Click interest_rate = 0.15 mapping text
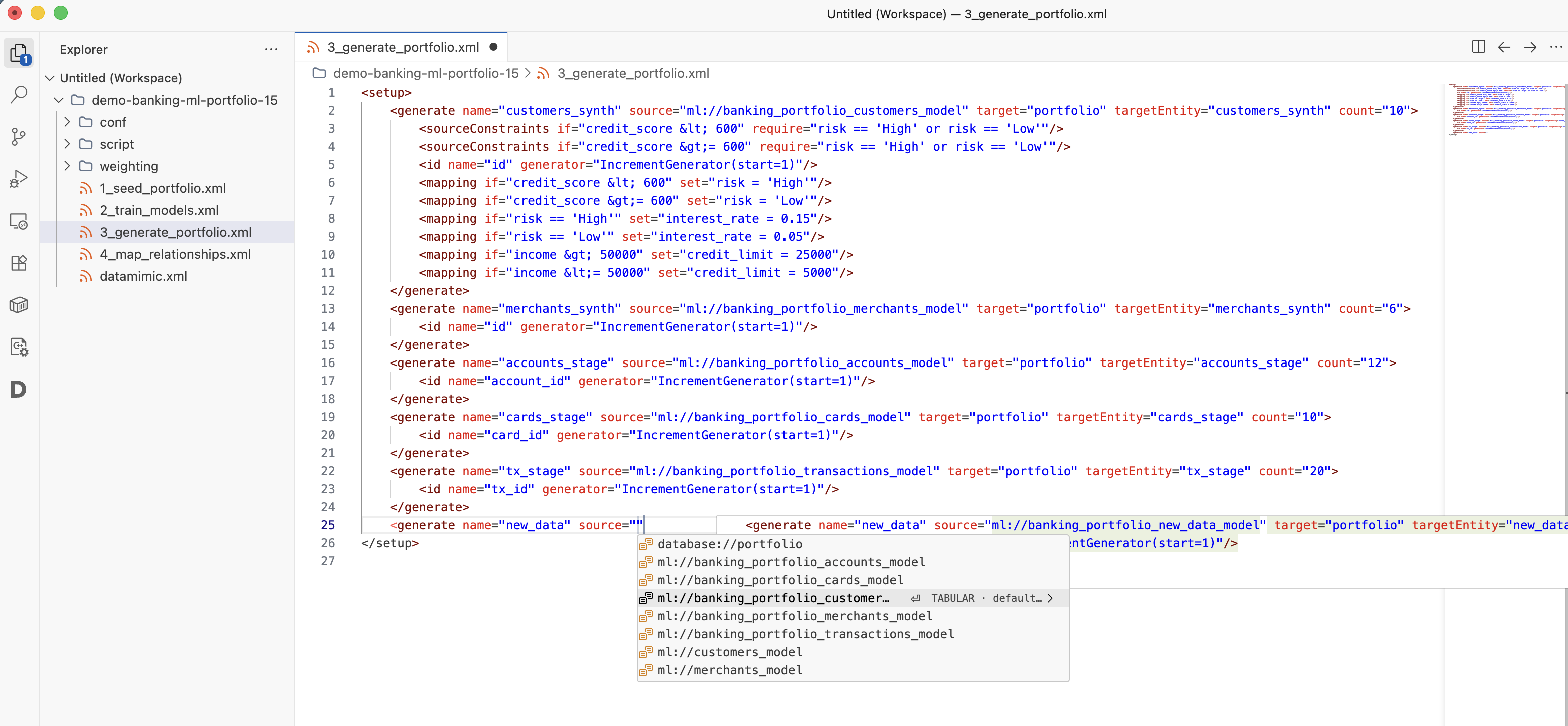1568x726 pixels. 738,219
